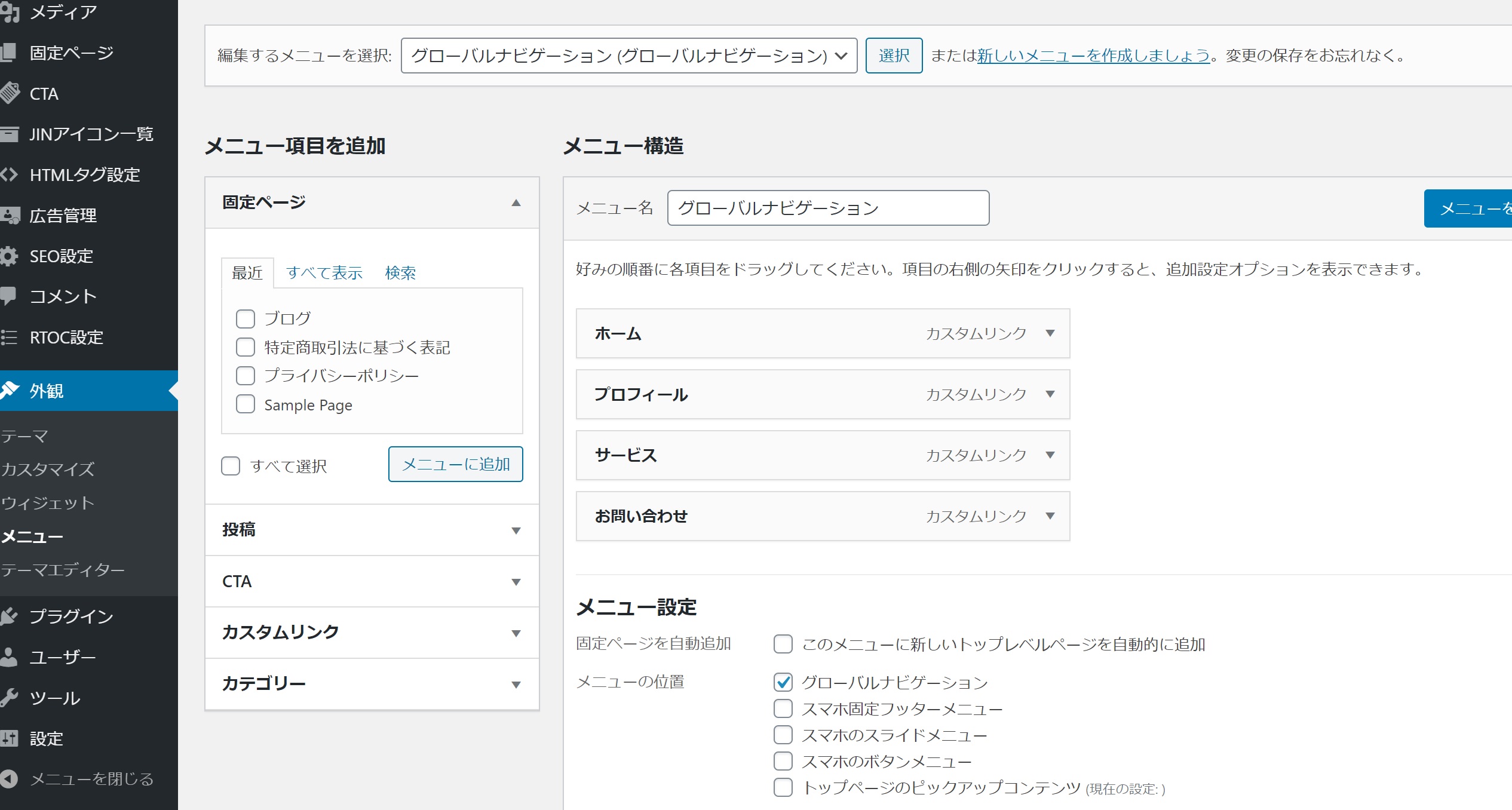
Task: Click the メニューを閉じる collapse arrow icon
Action: [8, 779]
